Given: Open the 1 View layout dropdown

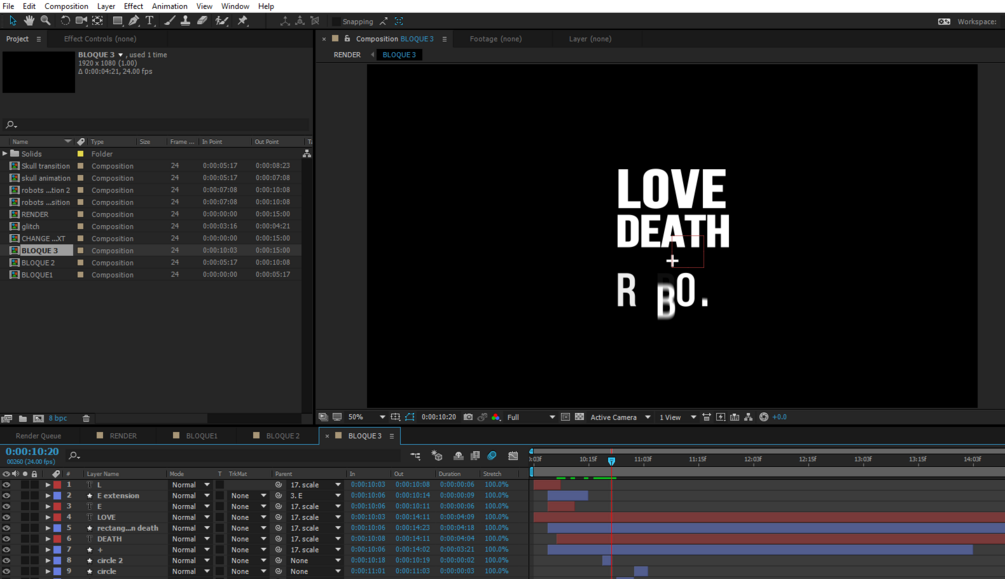Looking at the screenshot, I should pos(677,417).
